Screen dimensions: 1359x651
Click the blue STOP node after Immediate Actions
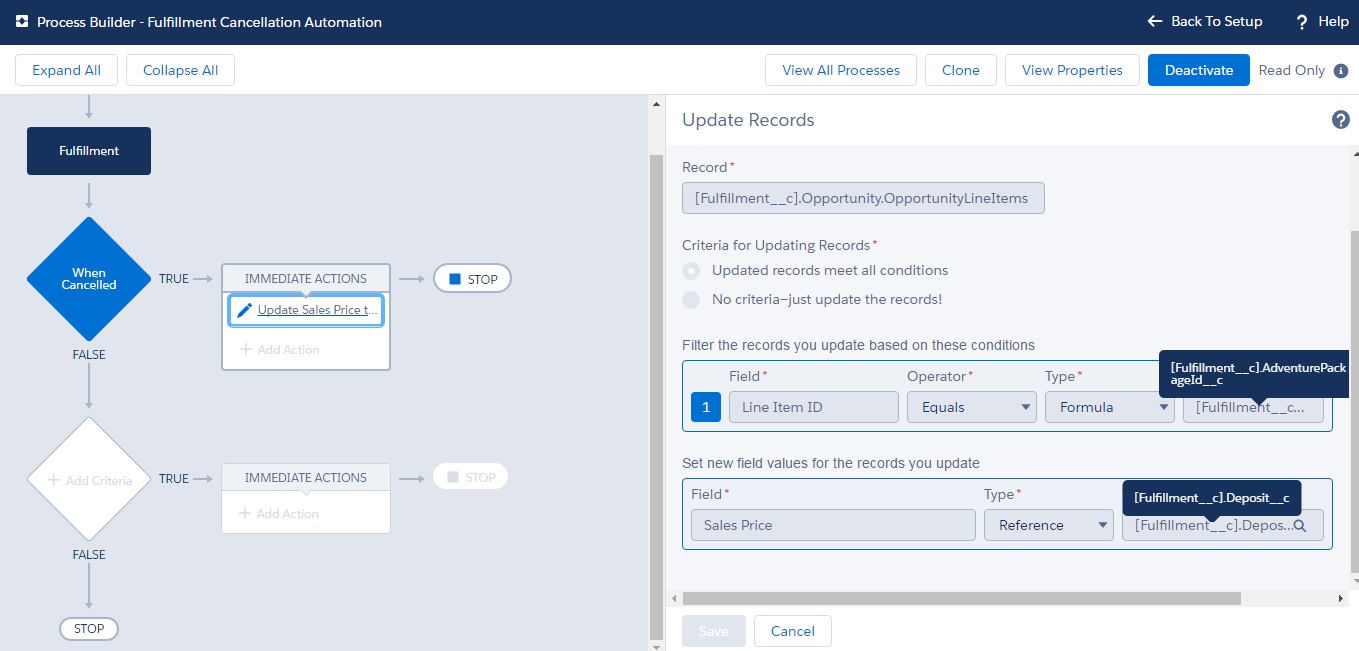pos(472,279)
